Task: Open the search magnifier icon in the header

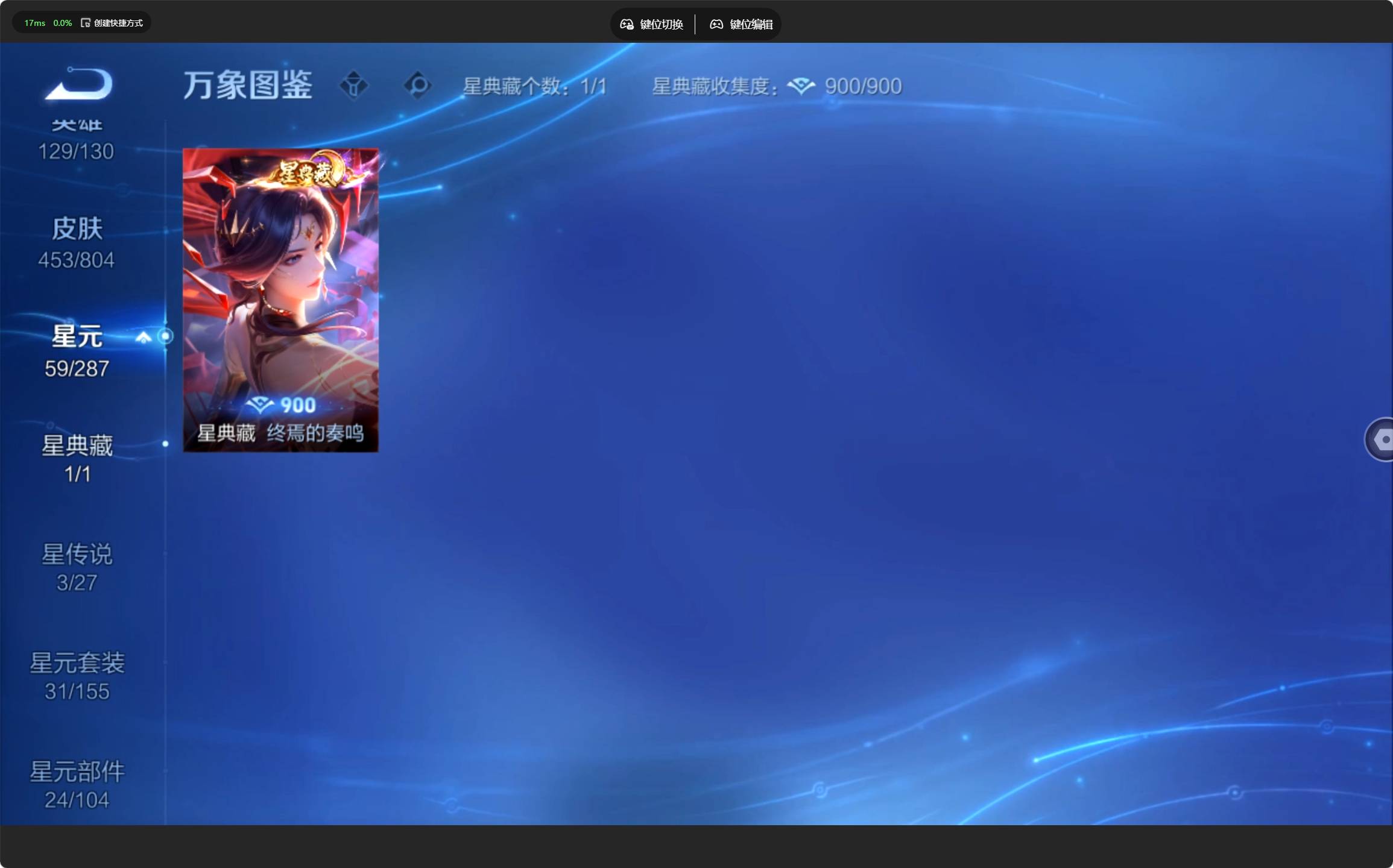Action: 418,85
